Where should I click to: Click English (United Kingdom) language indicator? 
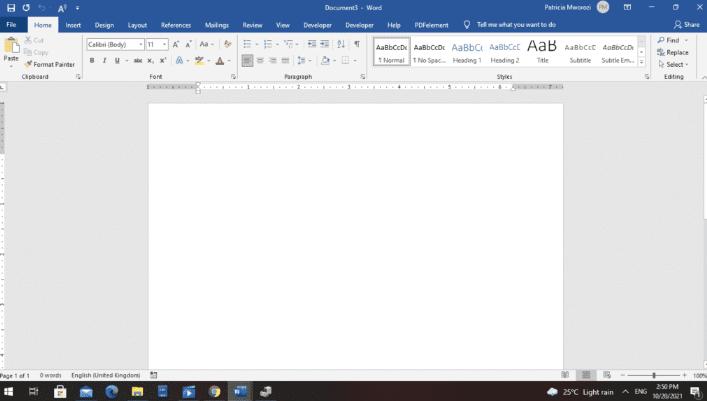click(106, 375)
